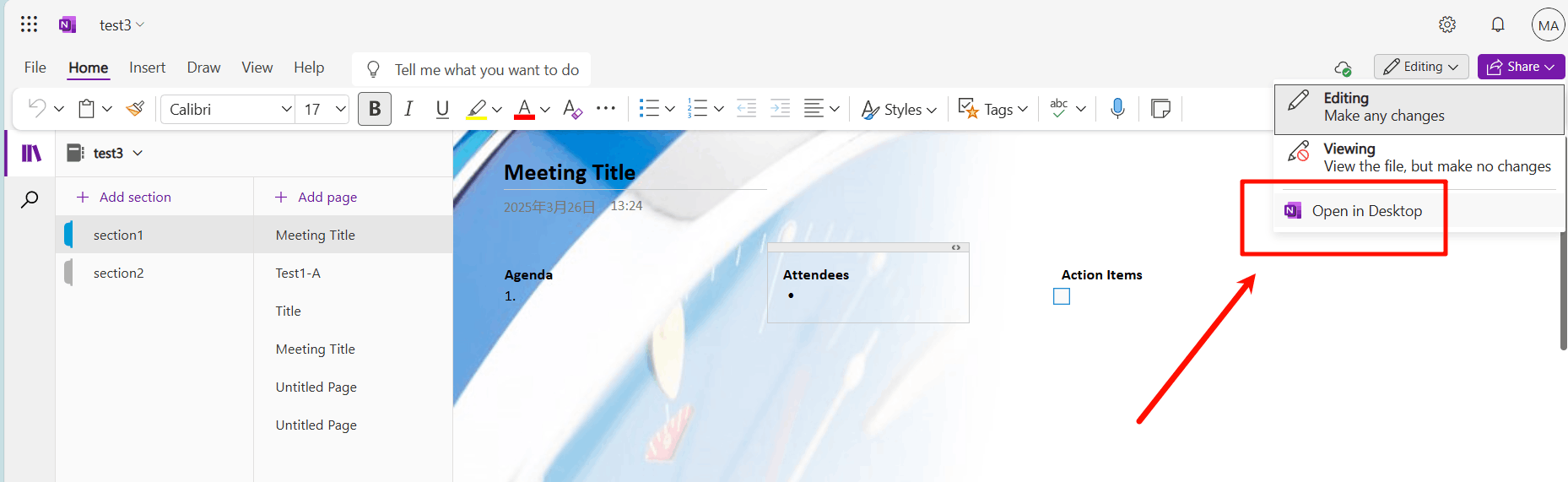
Task: Open notifications bell
Action: [x=1498, y=24]
